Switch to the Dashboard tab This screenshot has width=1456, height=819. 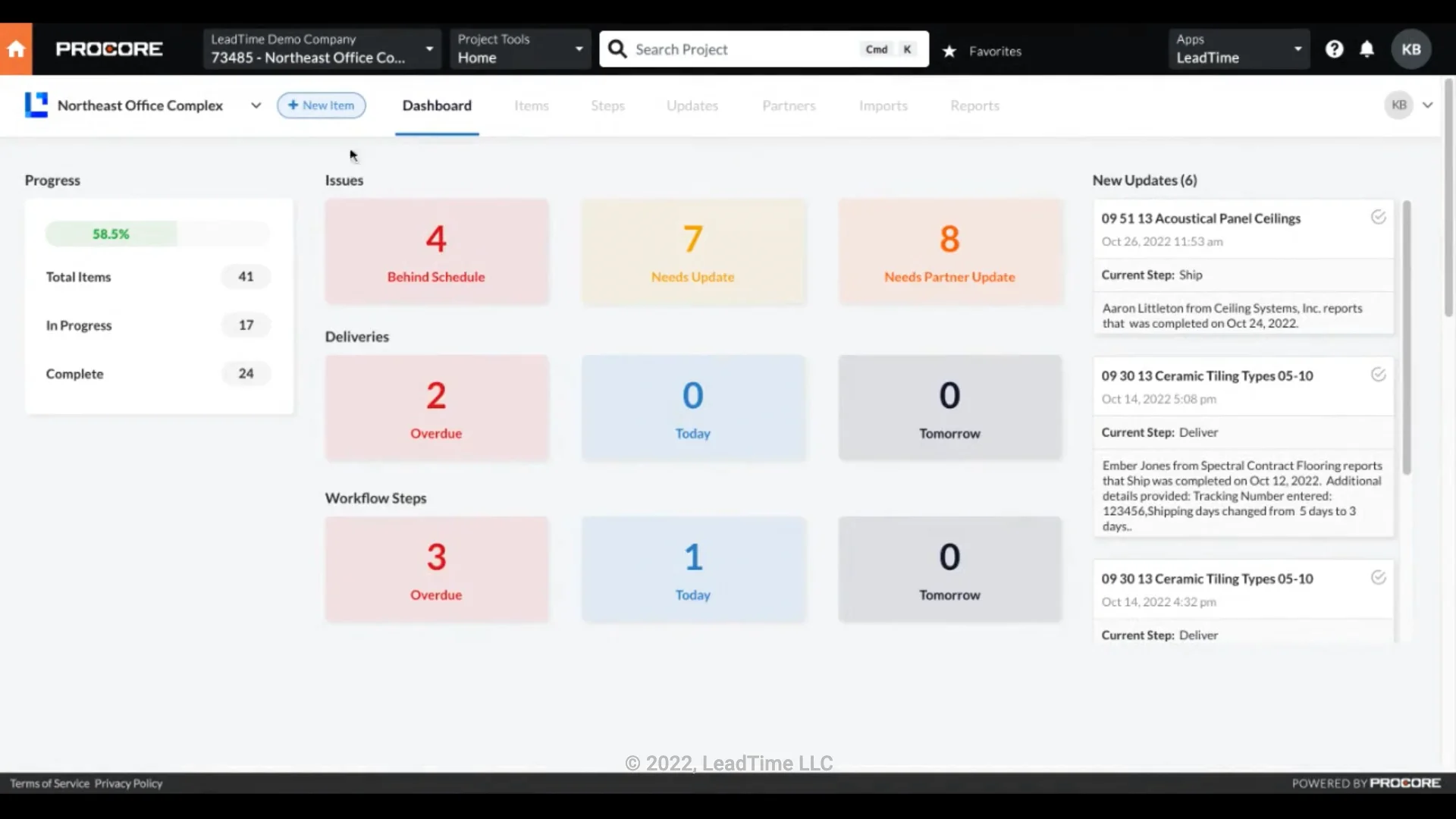coord(437,105)
